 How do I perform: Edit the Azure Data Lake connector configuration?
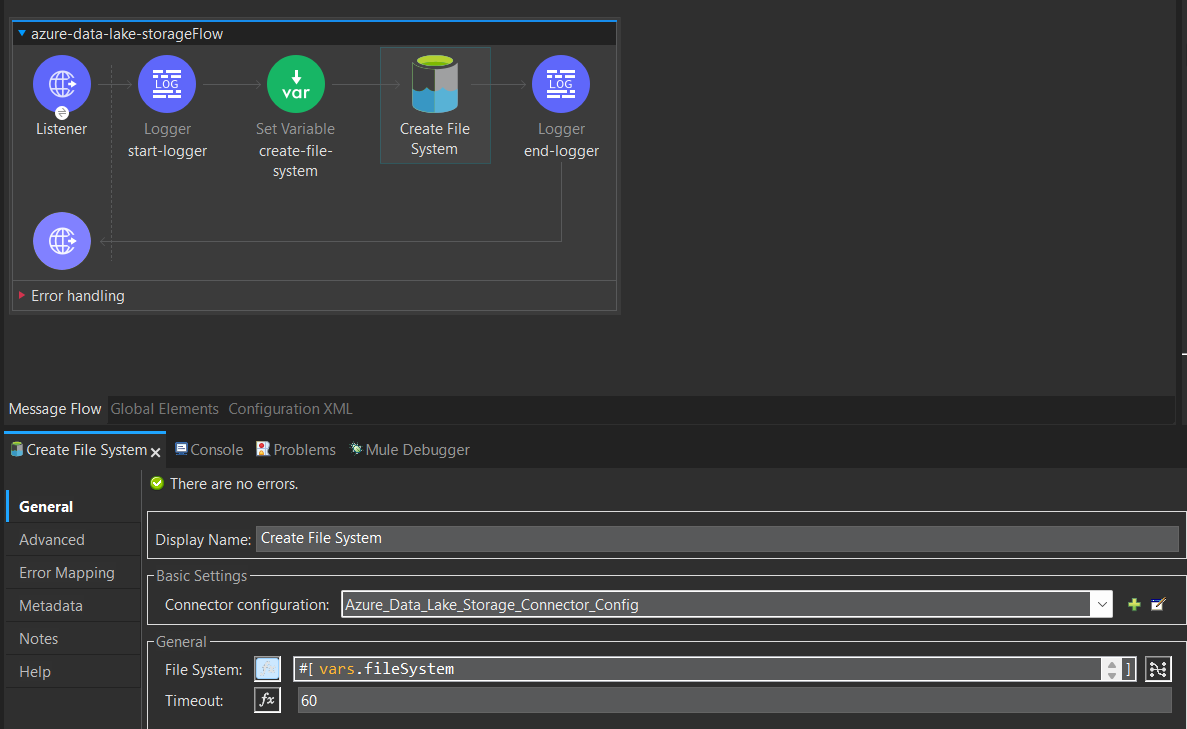[1158, 604]
